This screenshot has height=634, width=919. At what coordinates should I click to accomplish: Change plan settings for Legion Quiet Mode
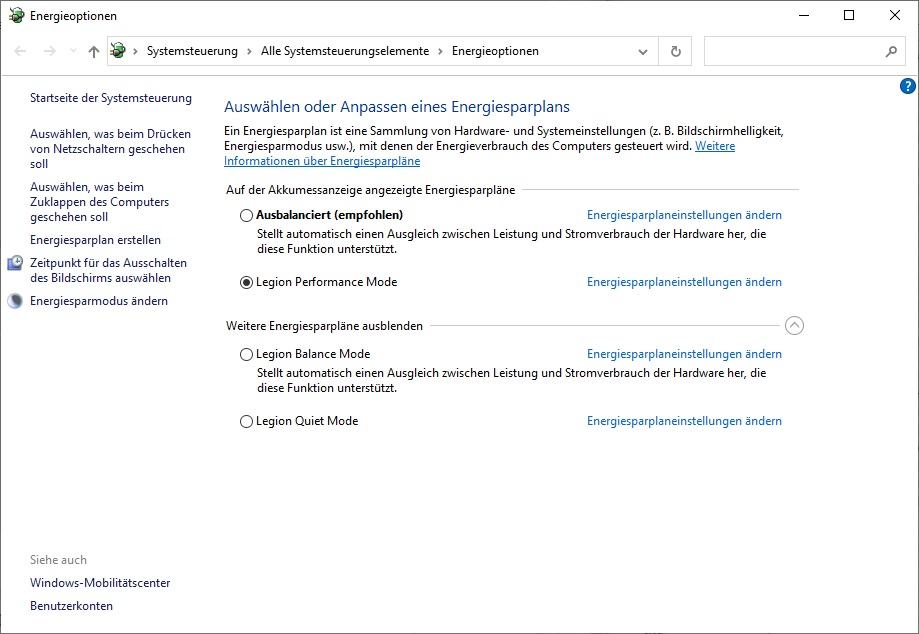(684, 421)
